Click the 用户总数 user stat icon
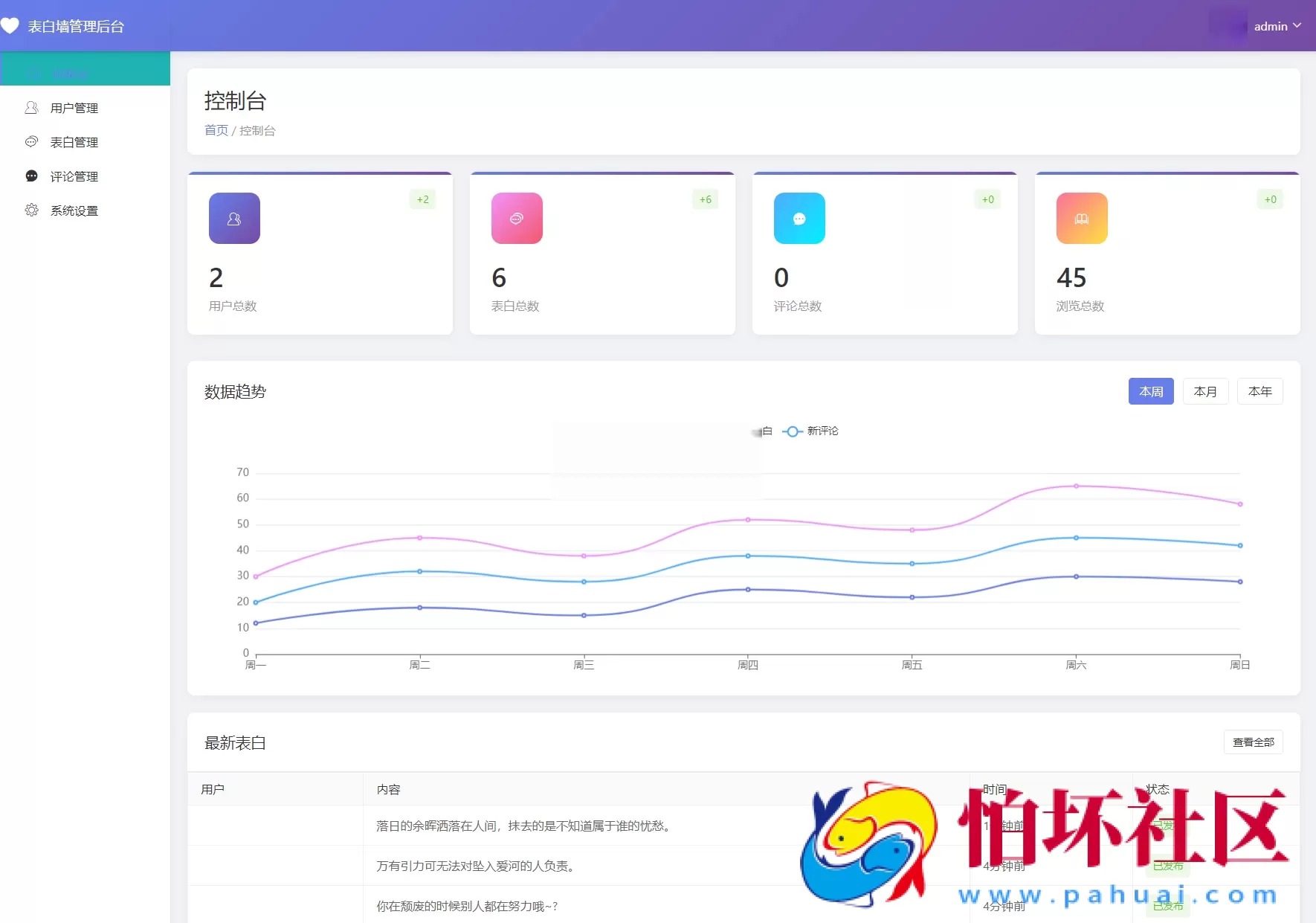Image resolution: width=1316 pixels, height=923 pixels. 234,218
